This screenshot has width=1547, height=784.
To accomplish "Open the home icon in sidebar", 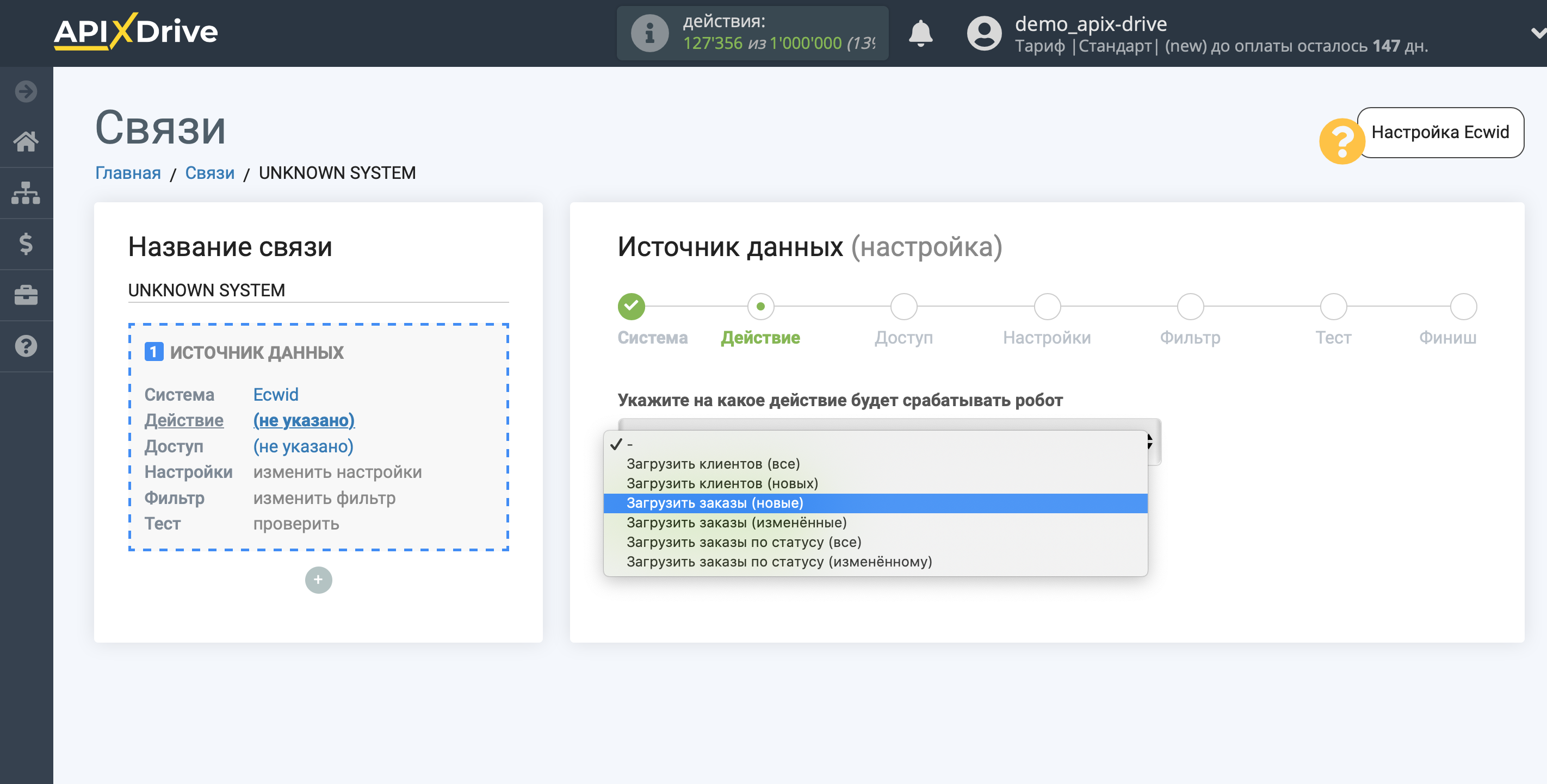I will point(26,142).
